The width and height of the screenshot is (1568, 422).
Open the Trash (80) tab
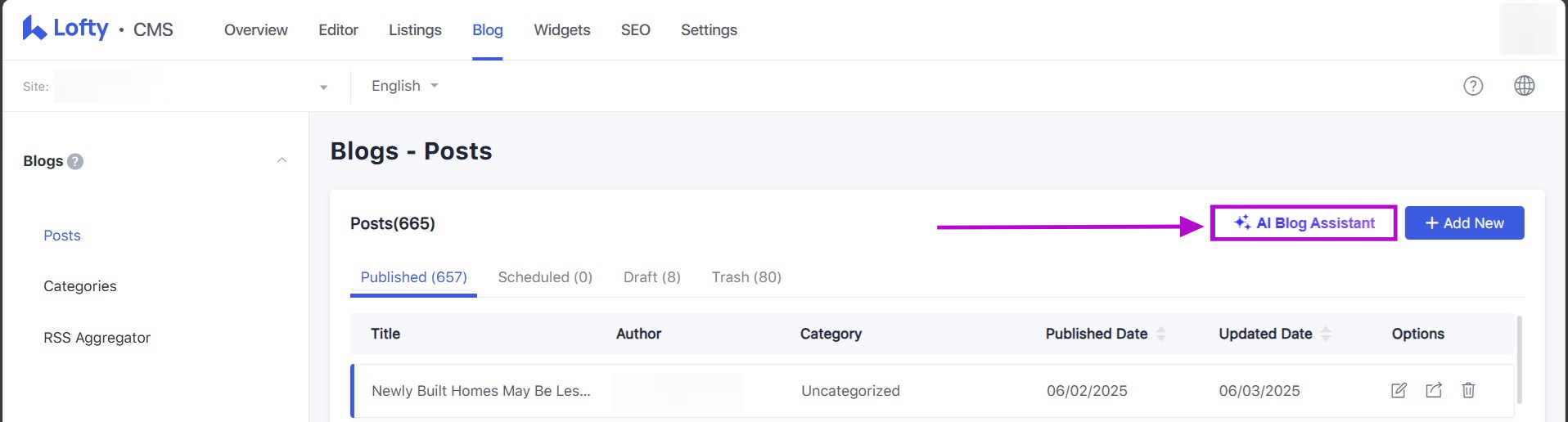tap(746, 277)
